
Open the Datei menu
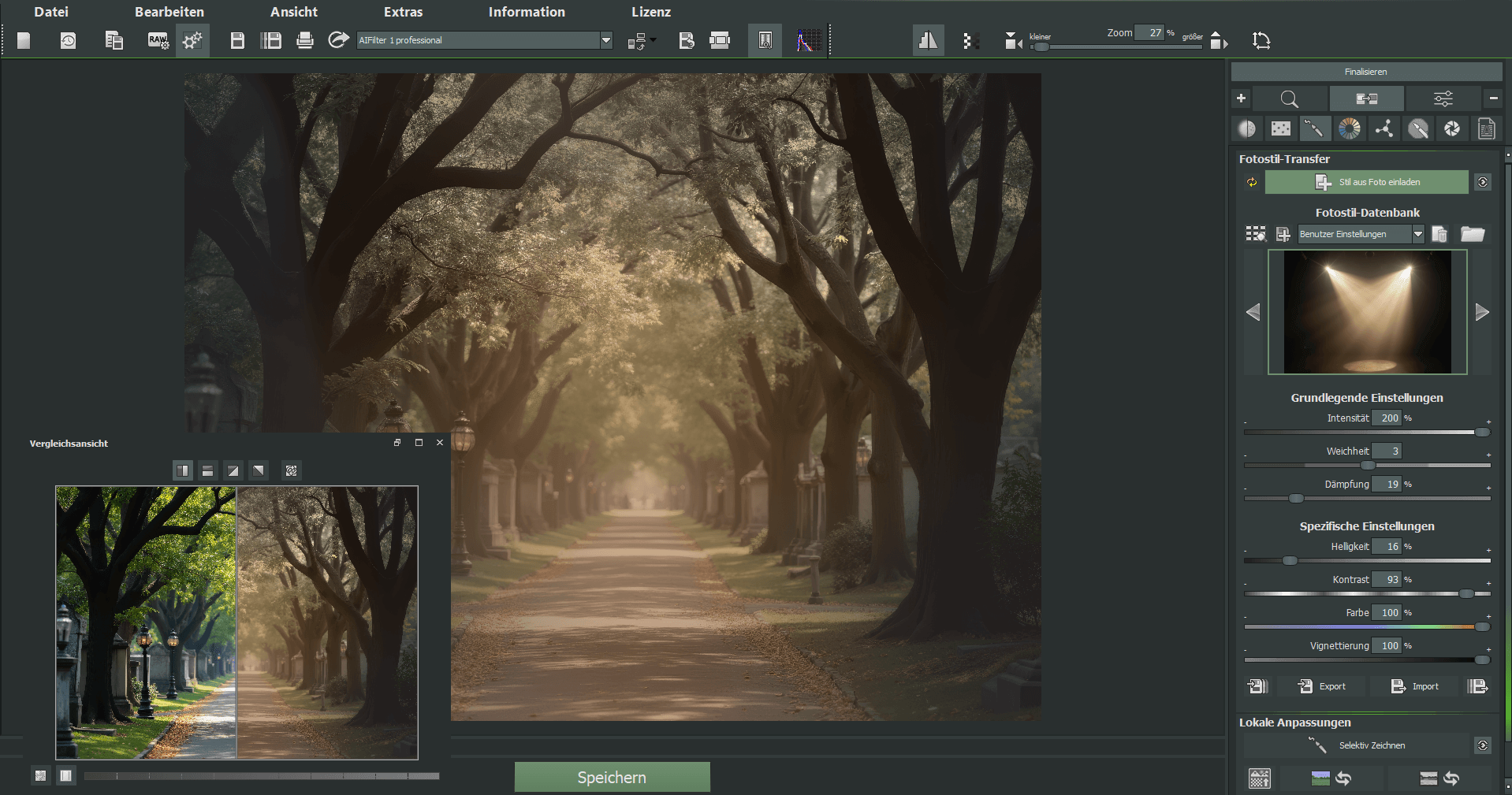[x=51, y=12]
